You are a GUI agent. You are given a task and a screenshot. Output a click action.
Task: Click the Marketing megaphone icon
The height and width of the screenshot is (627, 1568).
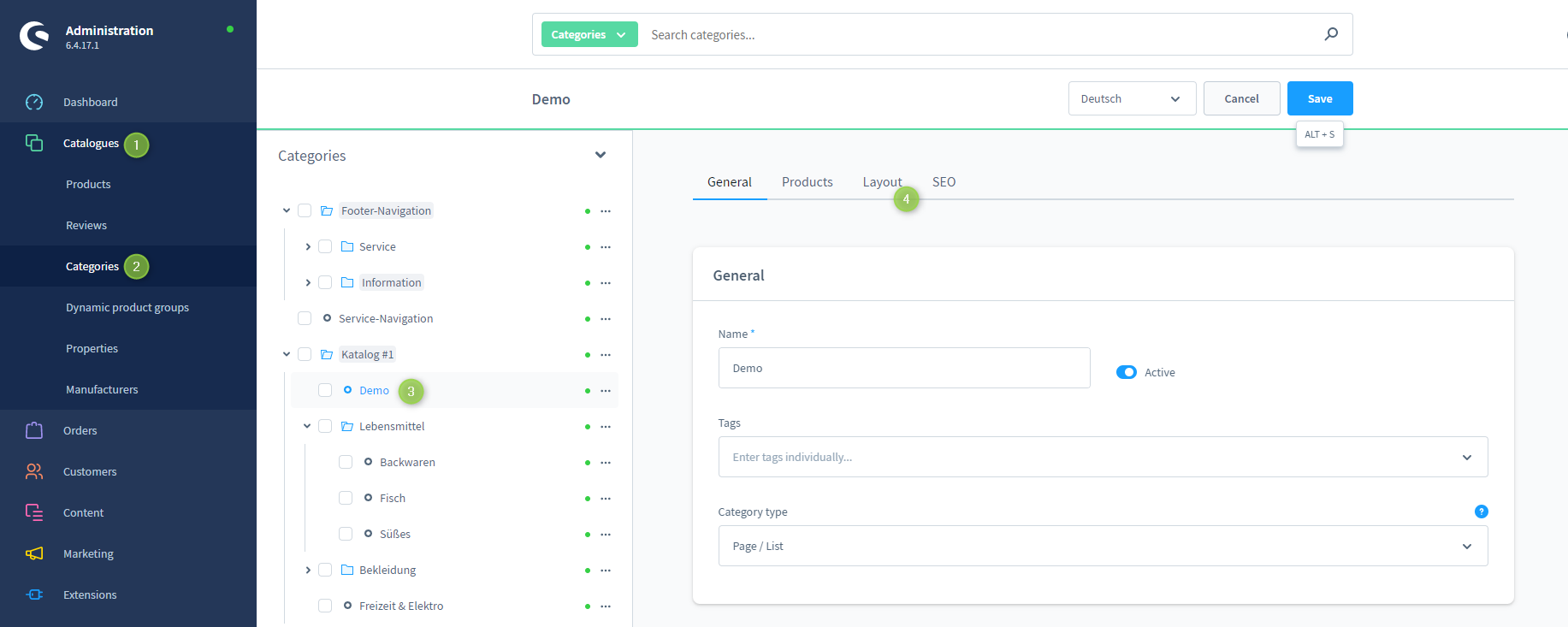click(34, 553)
